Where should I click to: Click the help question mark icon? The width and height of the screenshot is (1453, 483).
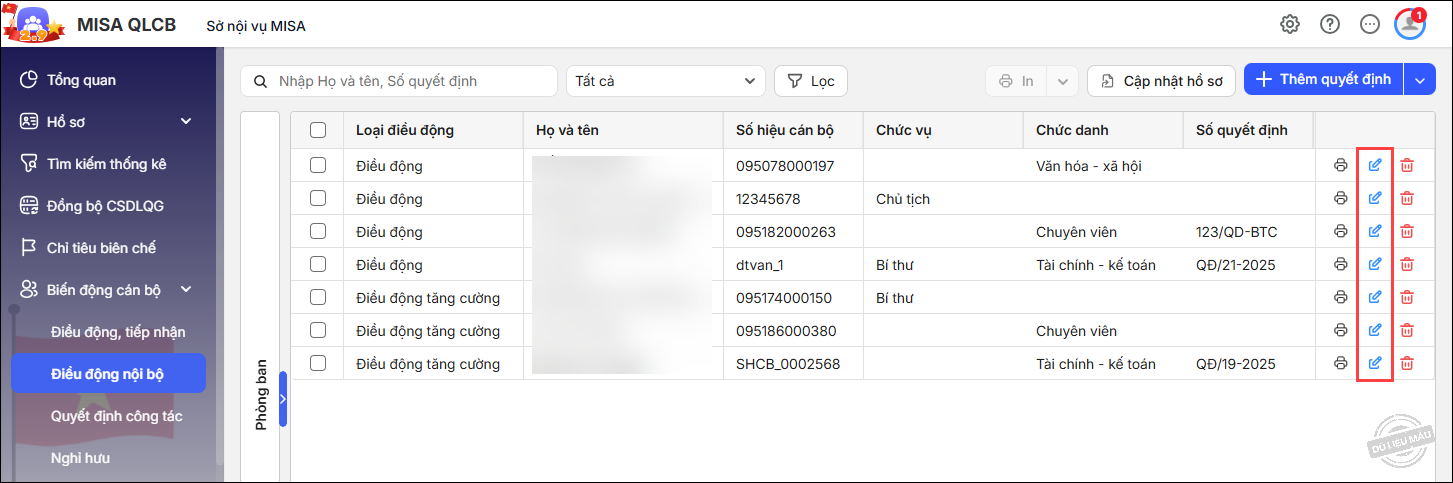1330,25
